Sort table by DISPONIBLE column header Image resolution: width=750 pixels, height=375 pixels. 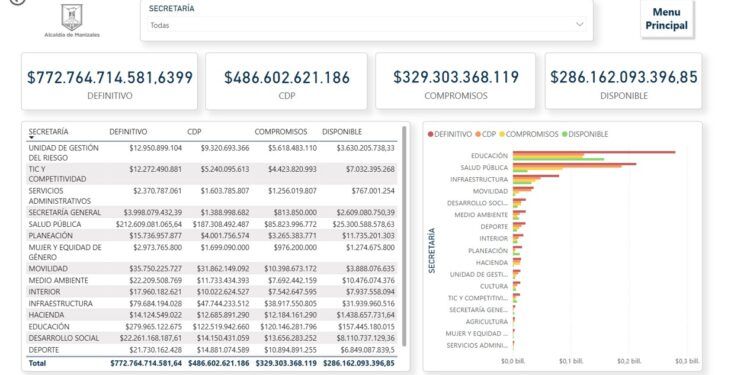coord(342,132)
